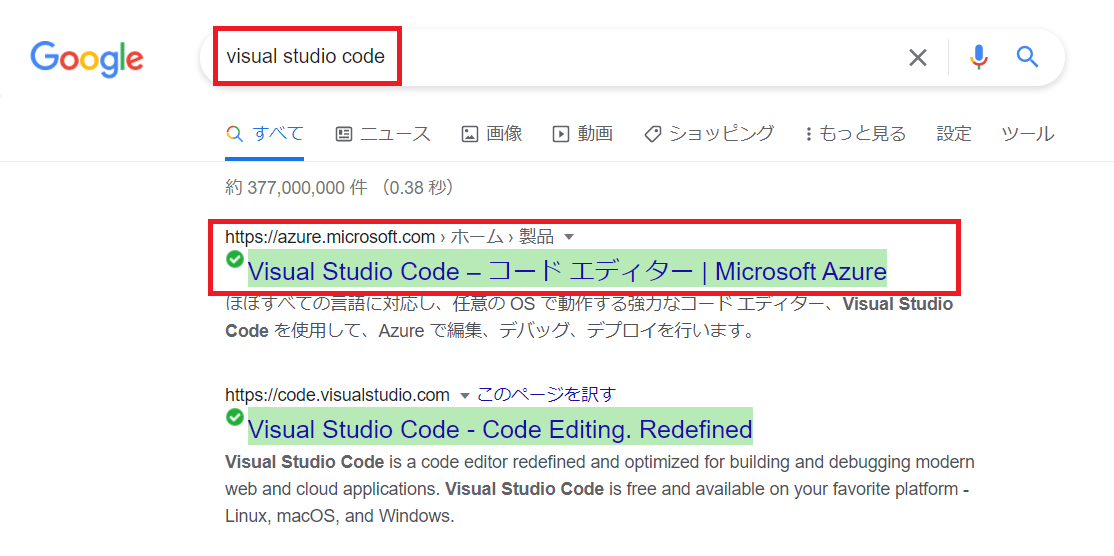Click the news icon in the ニュース tab

tap(344, 133)
